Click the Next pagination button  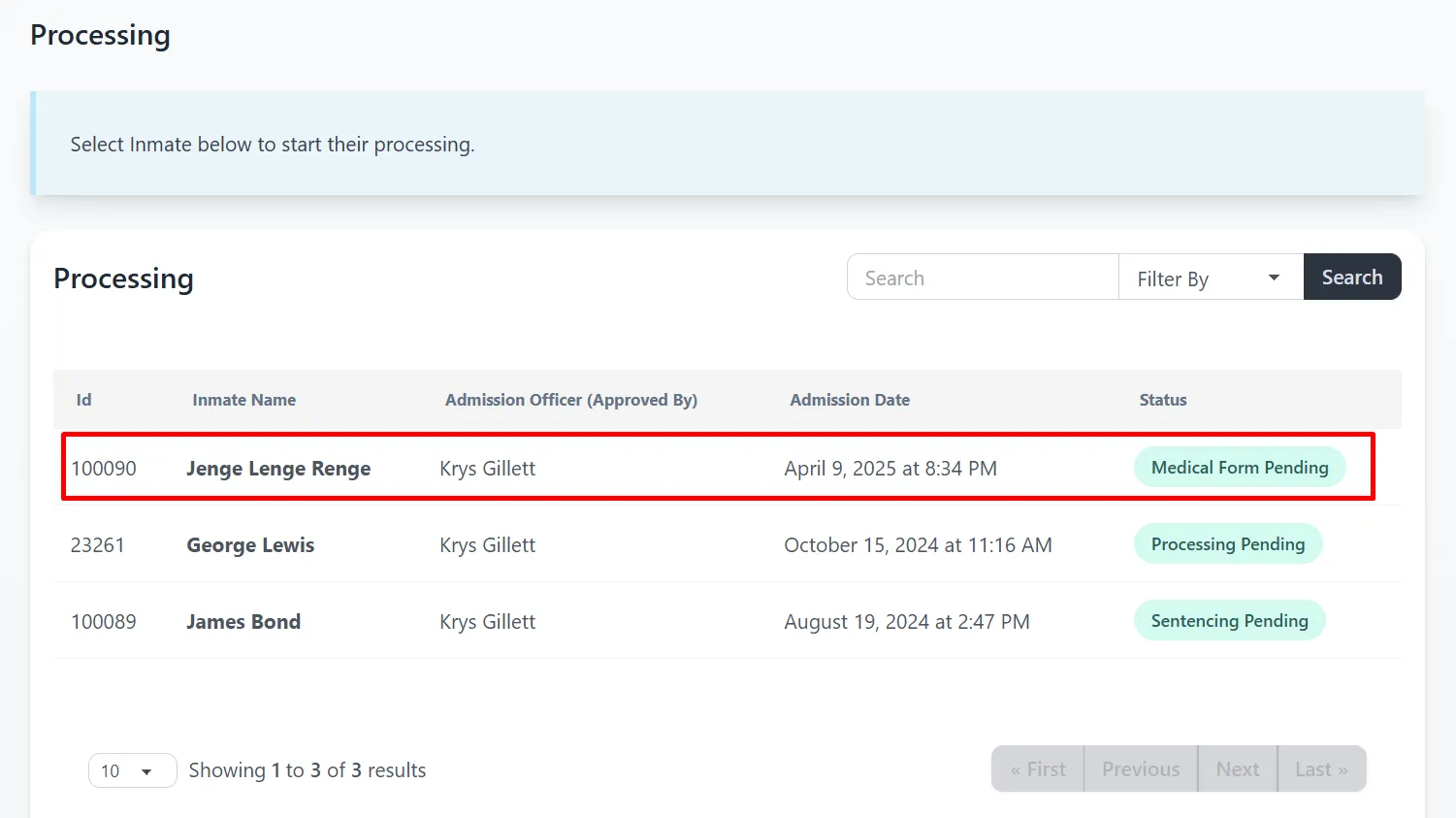1238,769
